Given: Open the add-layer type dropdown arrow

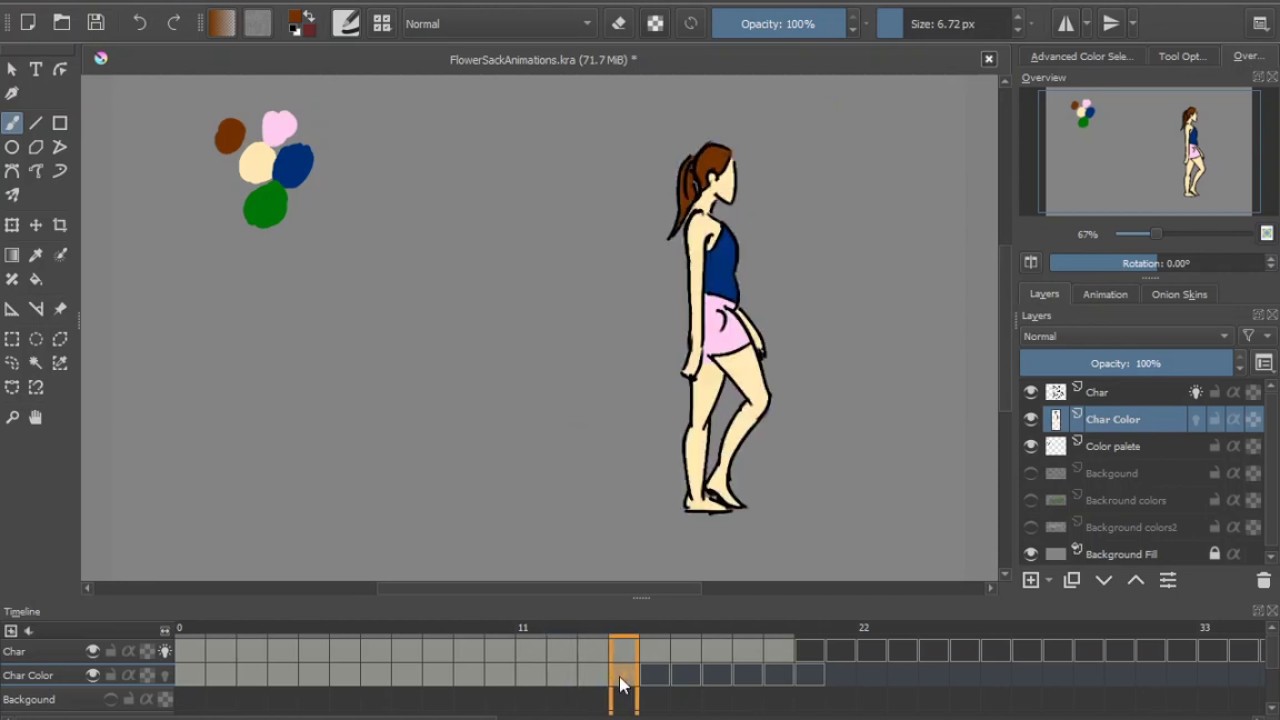Looking at the screenshot, I should tap(1048, 580).
